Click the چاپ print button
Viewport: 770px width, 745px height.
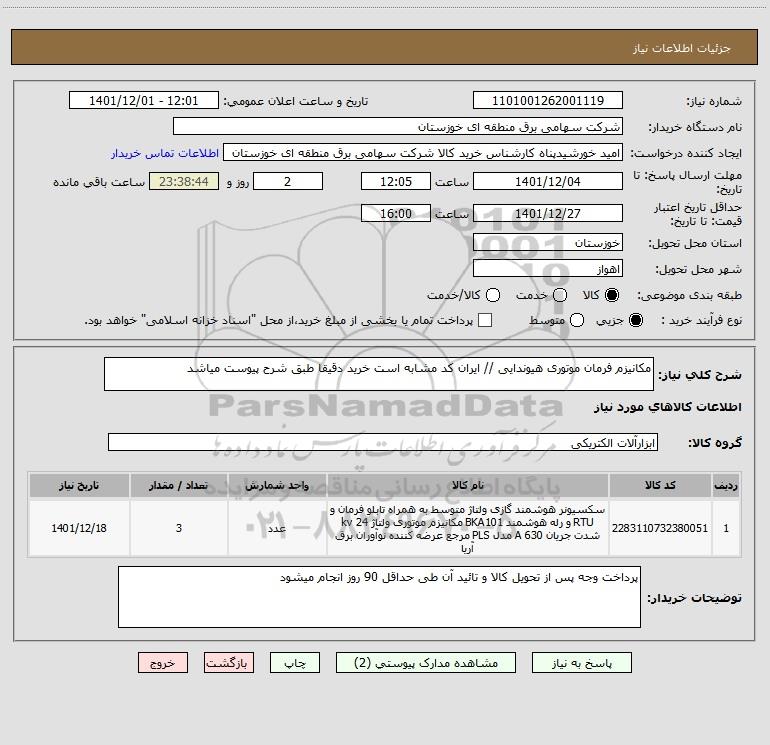click(x=295, y=663)
